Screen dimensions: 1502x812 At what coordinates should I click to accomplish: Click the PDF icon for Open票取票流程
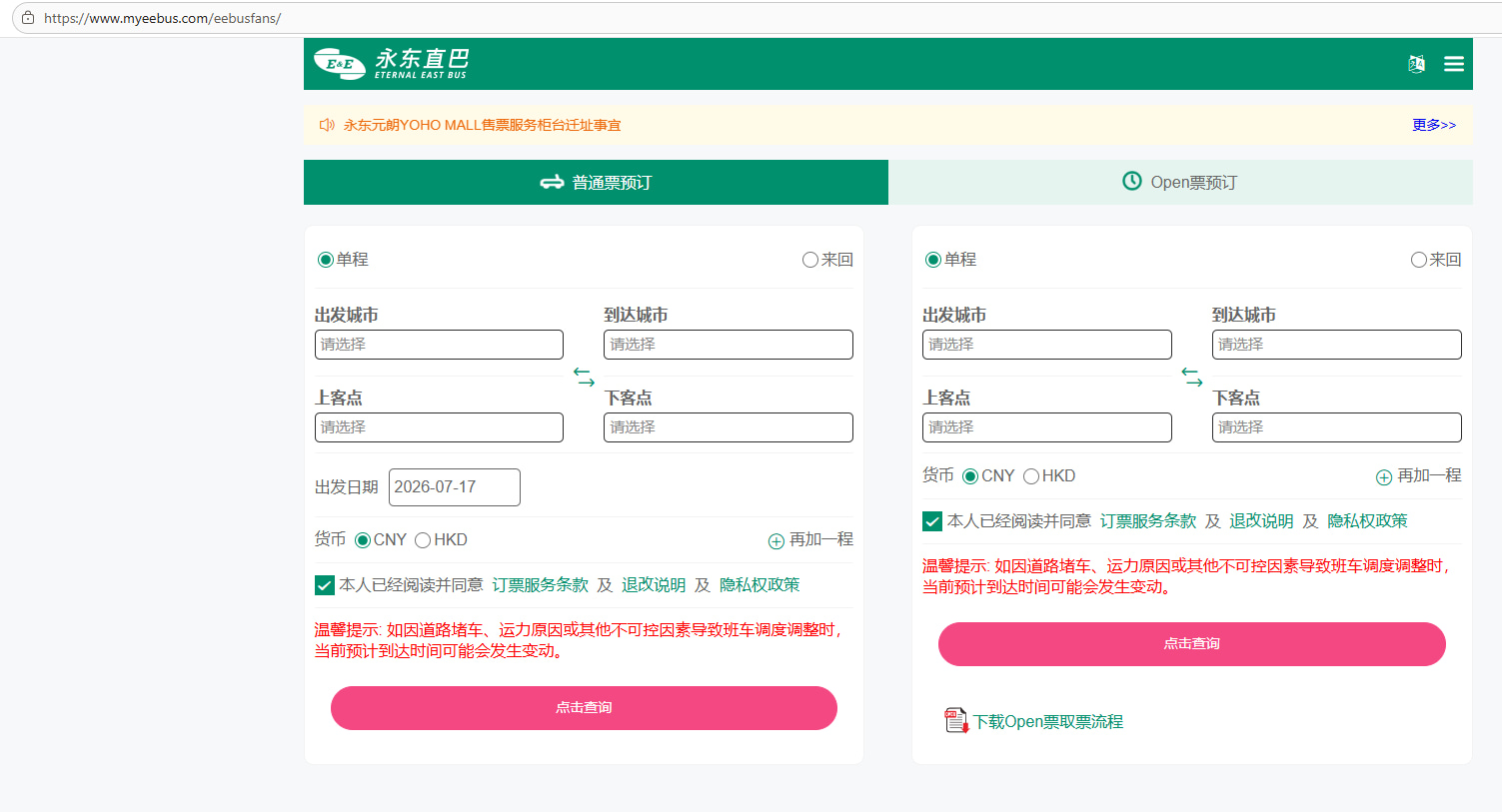pyautogui.click(x=956, y=720)
